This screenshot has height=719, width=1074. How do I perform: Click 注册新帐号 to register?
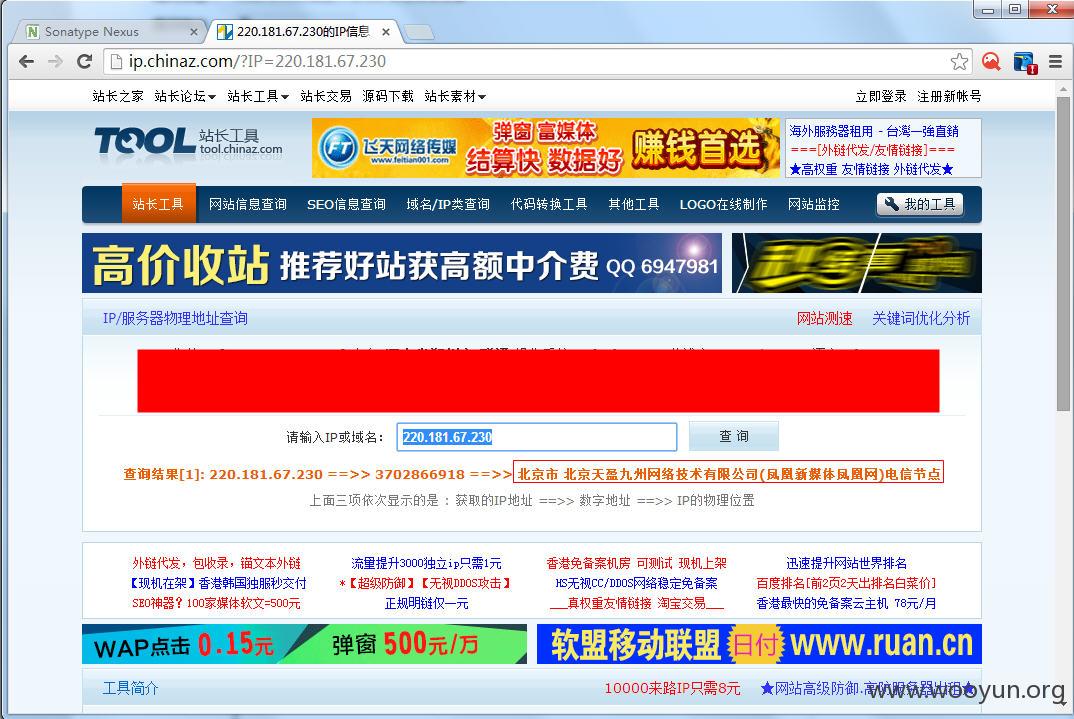click(949, 96)
